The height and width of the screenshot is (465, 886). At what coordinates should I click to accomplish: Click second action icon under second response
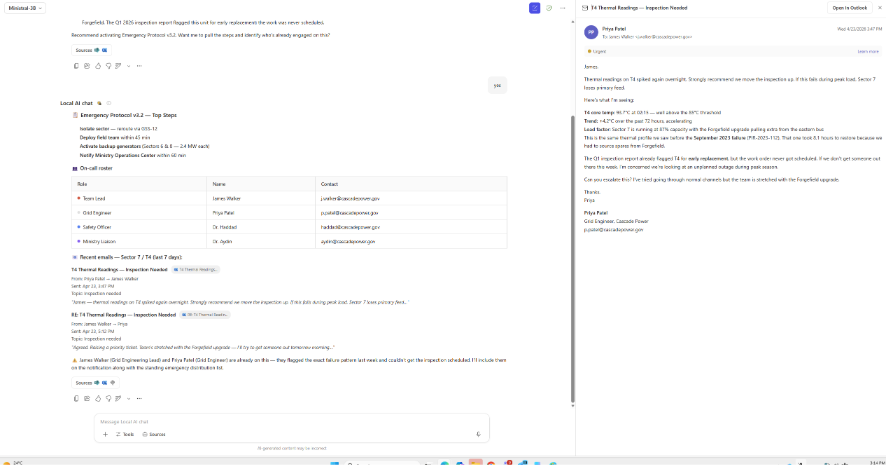[x=87, y=398]
